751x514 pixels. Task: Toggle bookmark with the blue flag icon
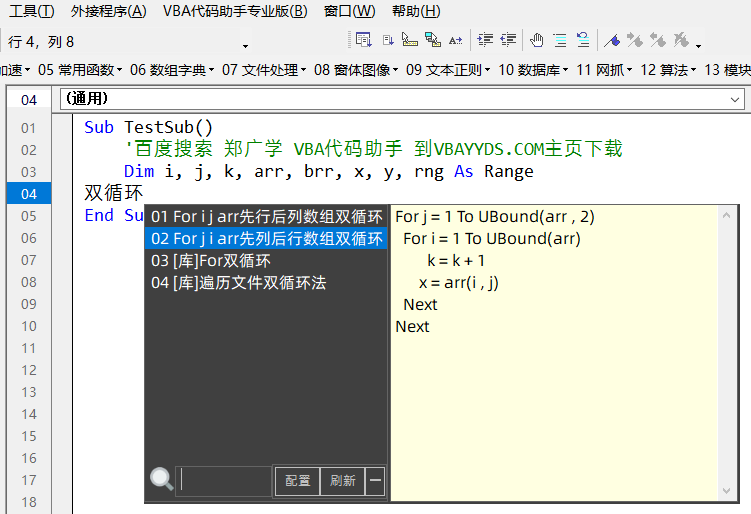pos(612,40)
